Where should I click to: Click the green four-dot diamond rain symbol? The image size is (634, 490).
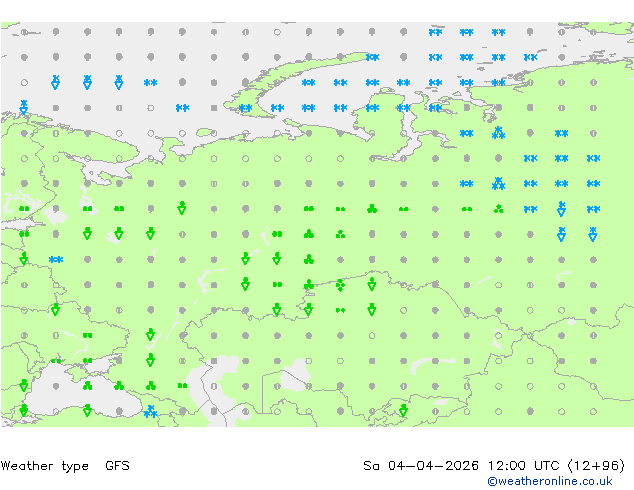tap(340, 285)
